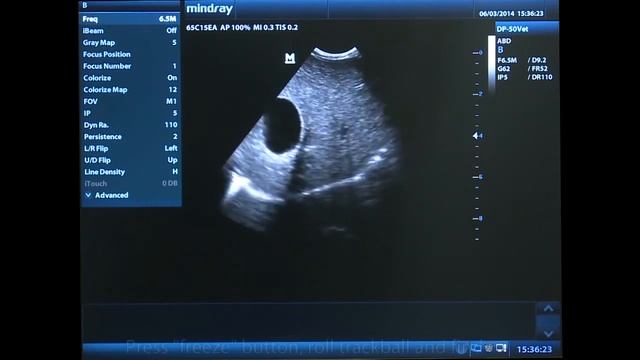Toggle iBeam Off setting
Image resolution: width=640 pixels, height=360 pixels.
click(x=130, y=31)
